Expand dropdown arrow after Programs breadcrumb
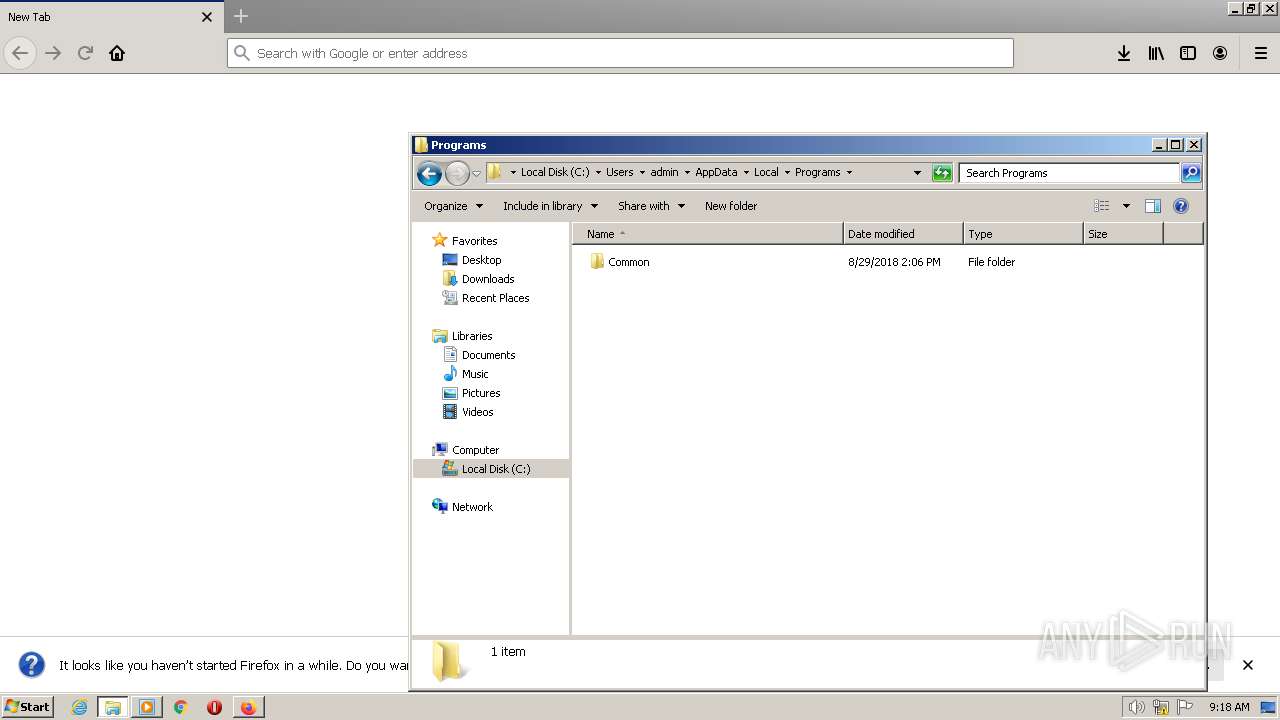The width and height of the screenshot is (1280, 720). point(849,172)
